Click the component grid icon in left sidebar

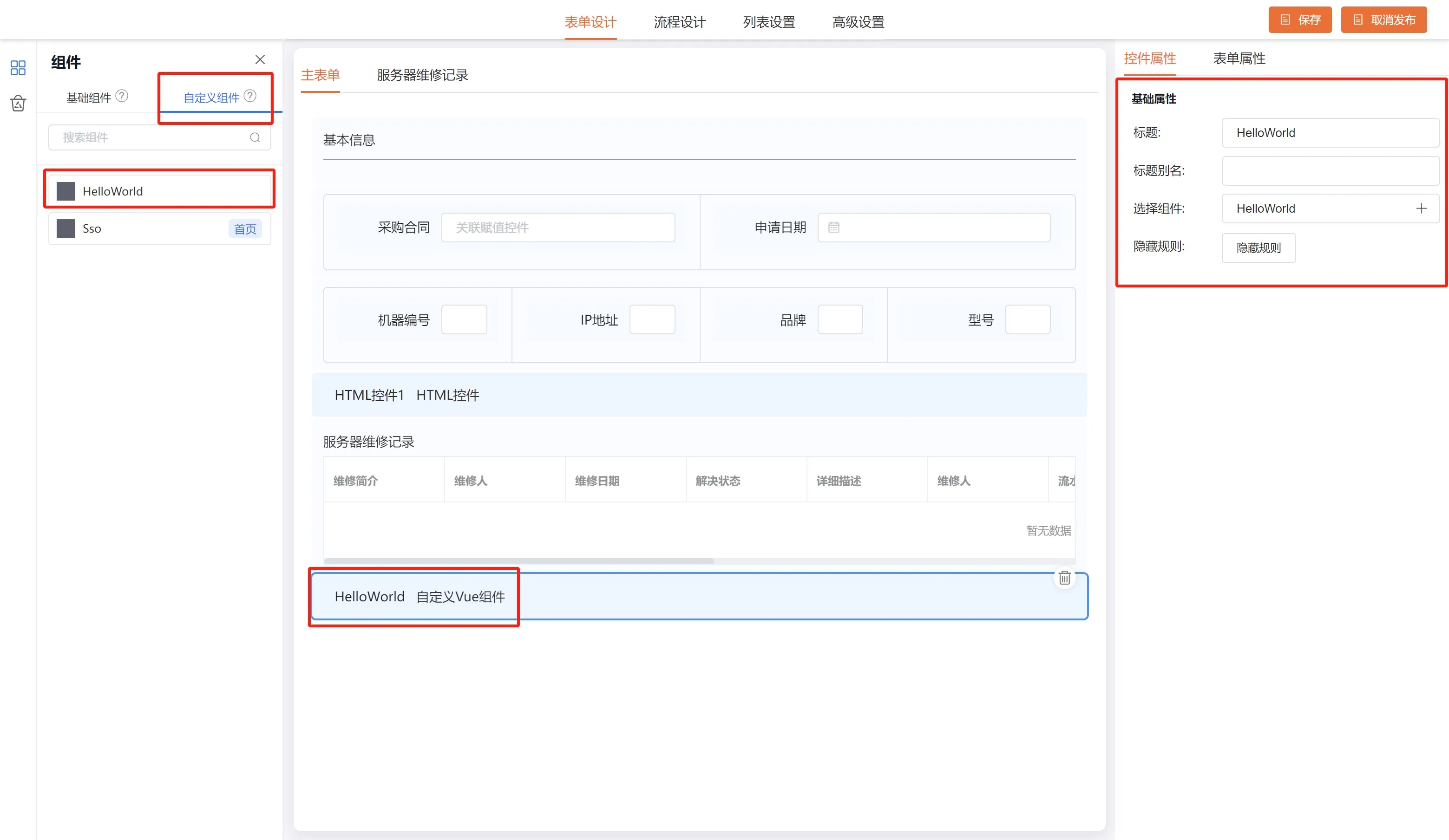click(18, 68)
